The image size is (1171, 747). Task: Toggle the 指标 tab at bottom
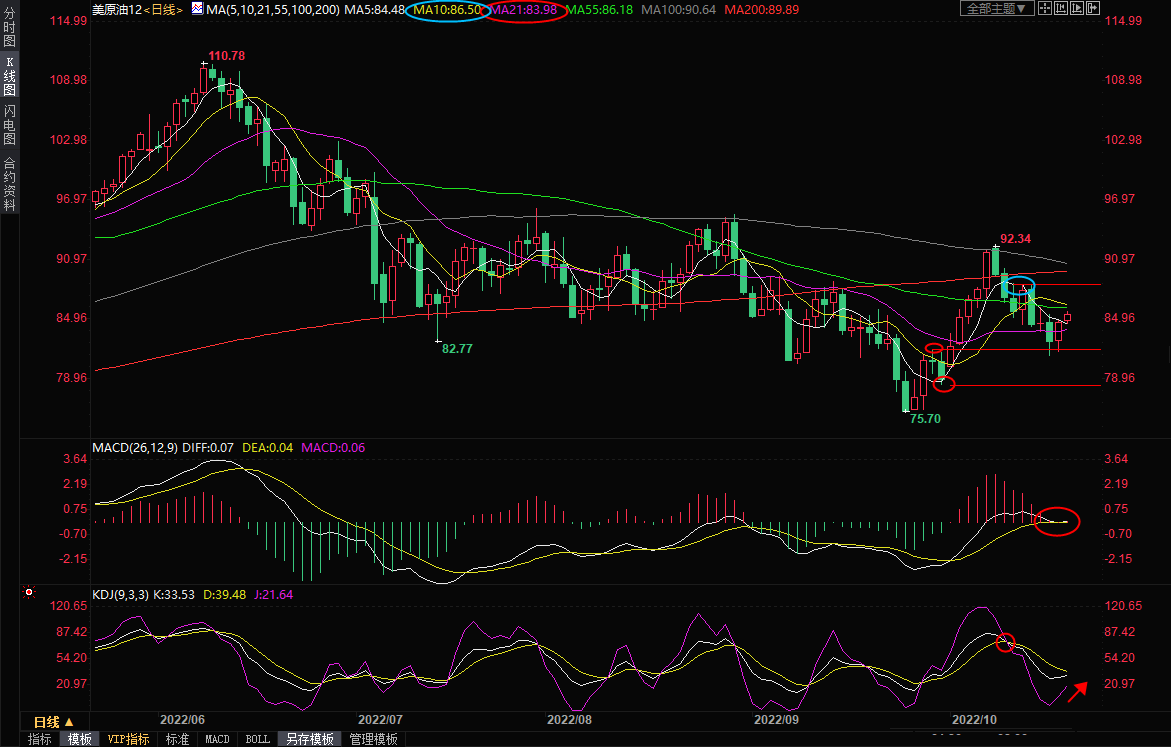click(40, 739)
